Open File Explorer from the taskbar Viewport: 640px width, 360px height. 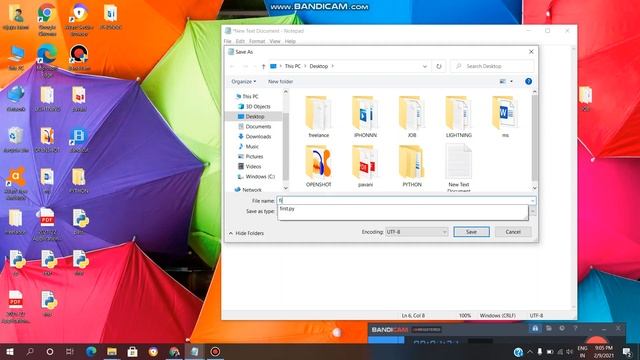[x=111, y=351]
